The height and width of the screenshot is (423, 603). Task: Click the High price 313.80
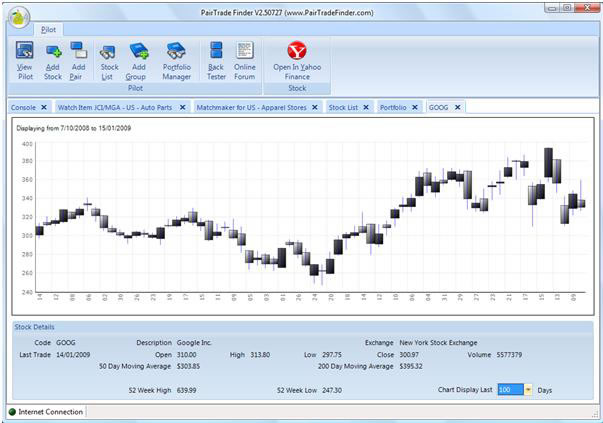pos(260,355)
